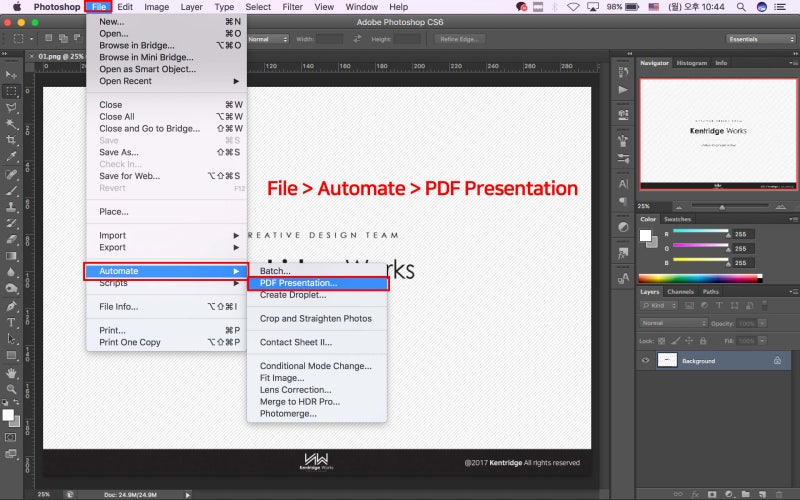The height and width of the screenshot is (500, 800).
Task: Toggle layer filtering on/off switch
Action: point(764,306)
